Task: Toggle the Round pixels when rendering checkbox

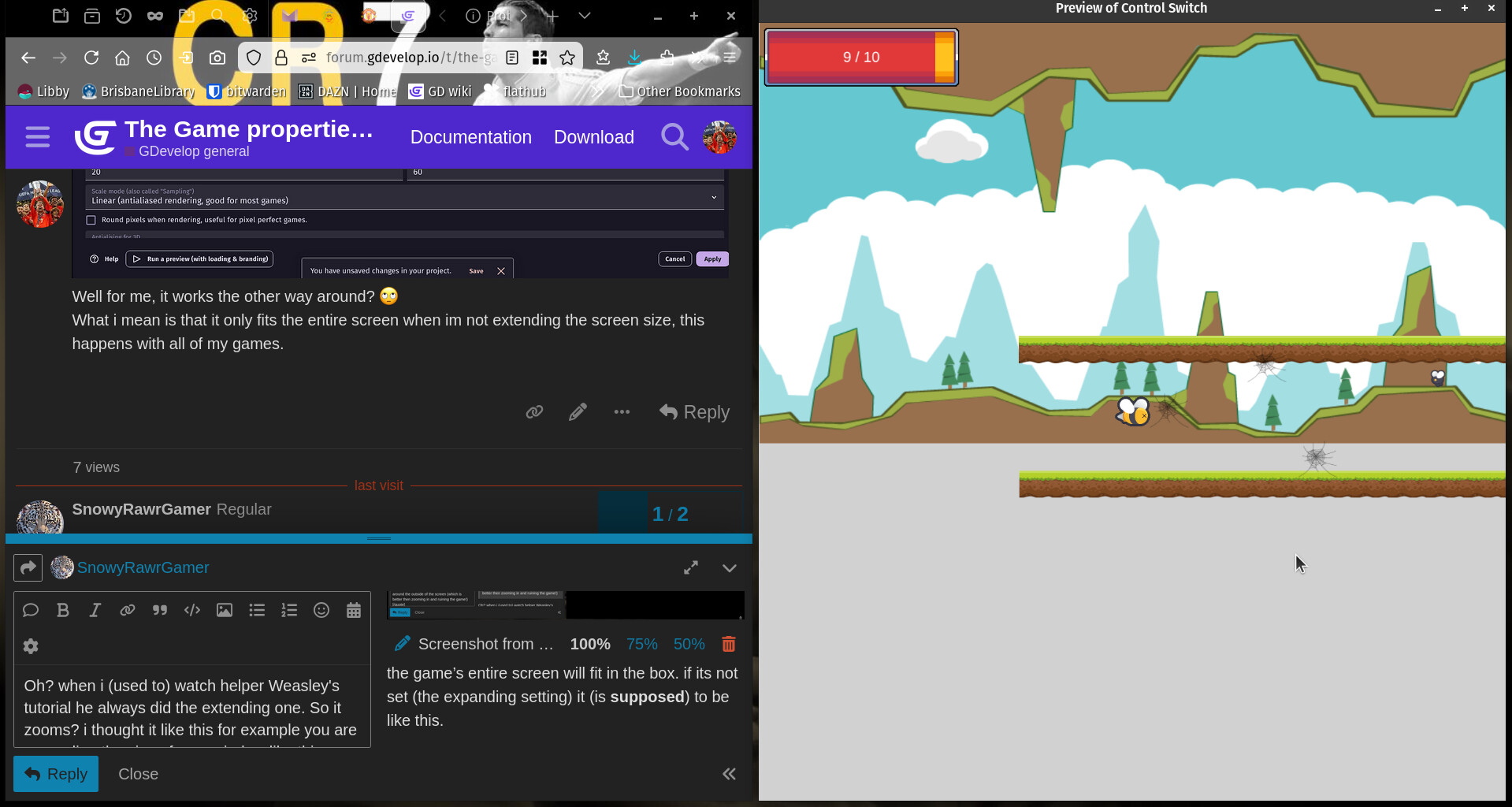Action: click(x=91, y=220)
